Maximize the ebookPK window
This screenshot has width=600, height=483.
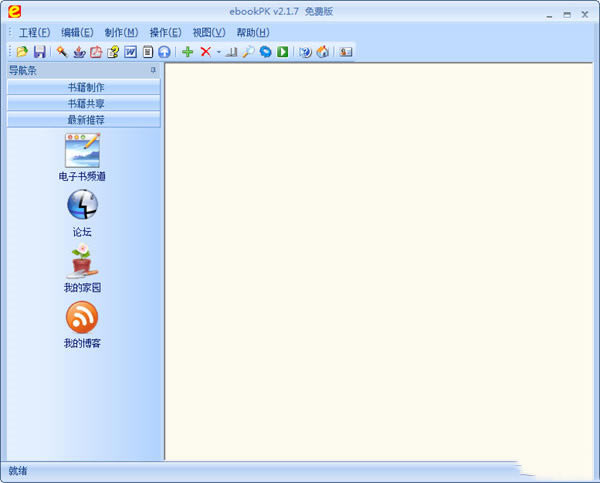click(x=567, y=15)
